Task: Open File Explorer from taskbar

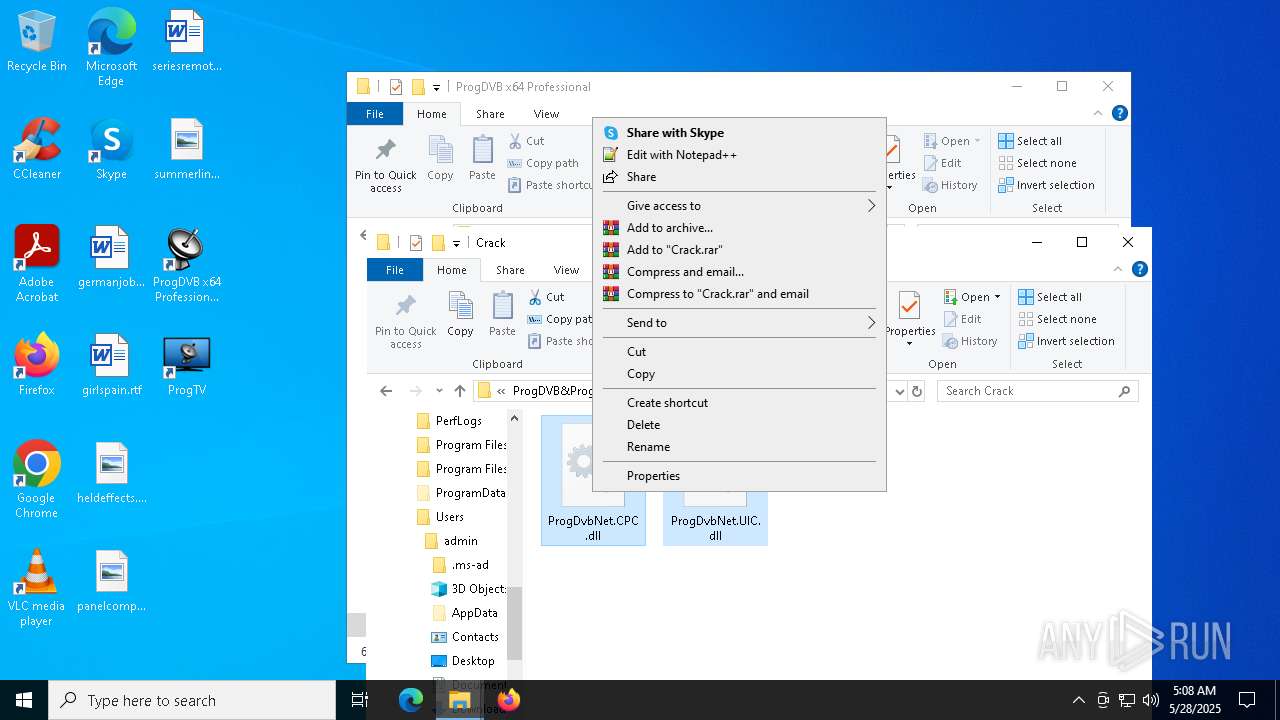Action: tap(460, 700)
